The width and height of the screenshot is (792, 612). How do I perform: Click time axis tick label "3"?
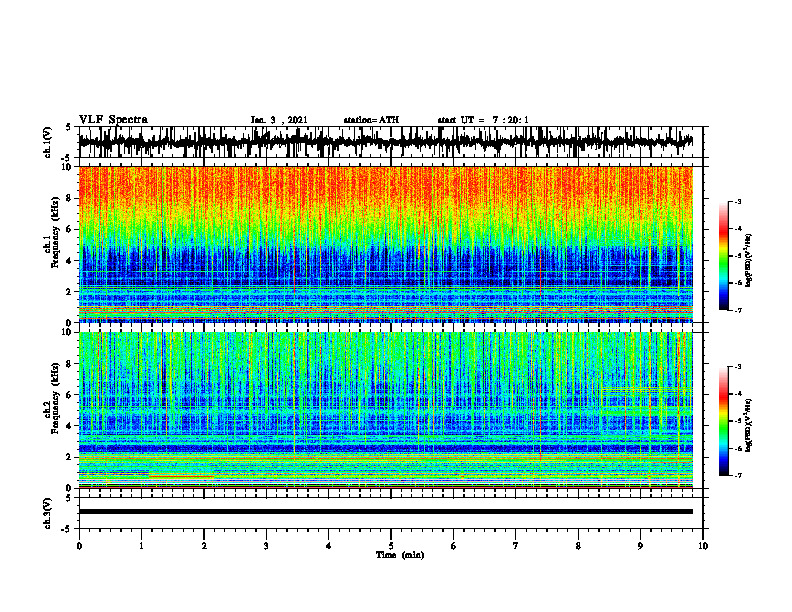[x=266, y=546]
